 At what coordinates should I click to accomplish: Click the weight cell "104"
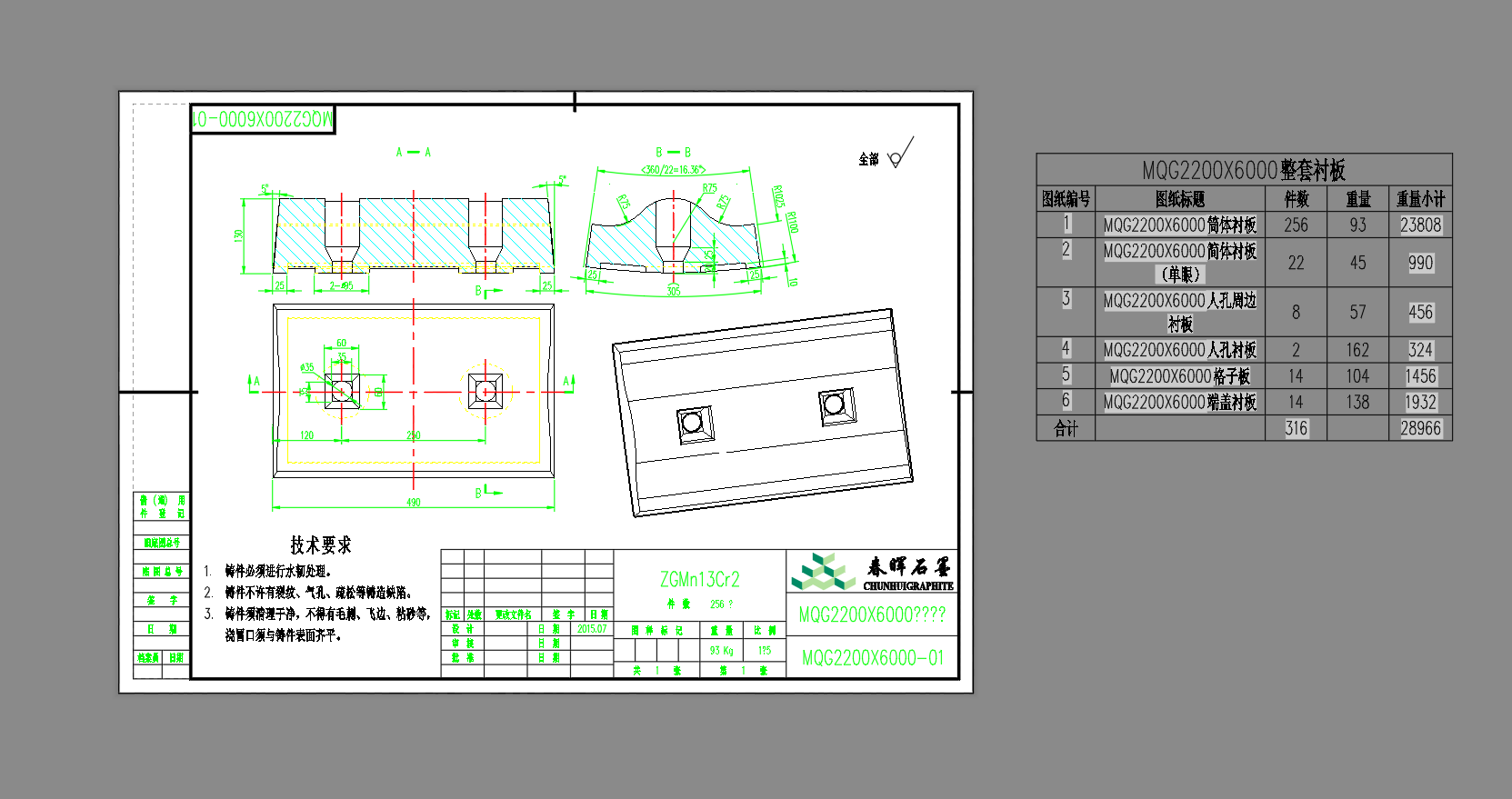pyautogui.click(x=1357, y=375)
